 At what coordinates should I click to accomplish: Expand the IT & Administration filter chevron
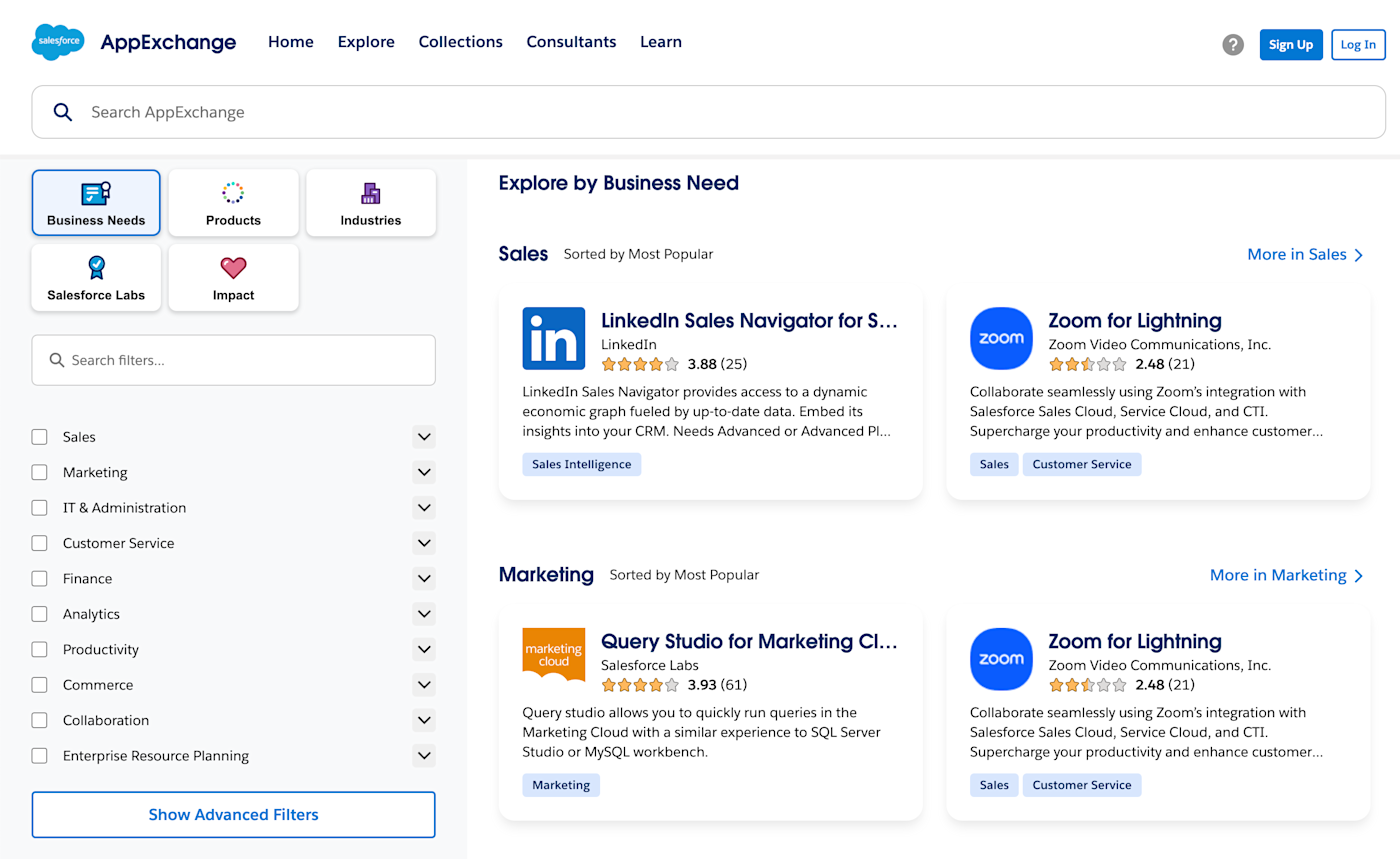pyautogui.click(x=424, y=508)
